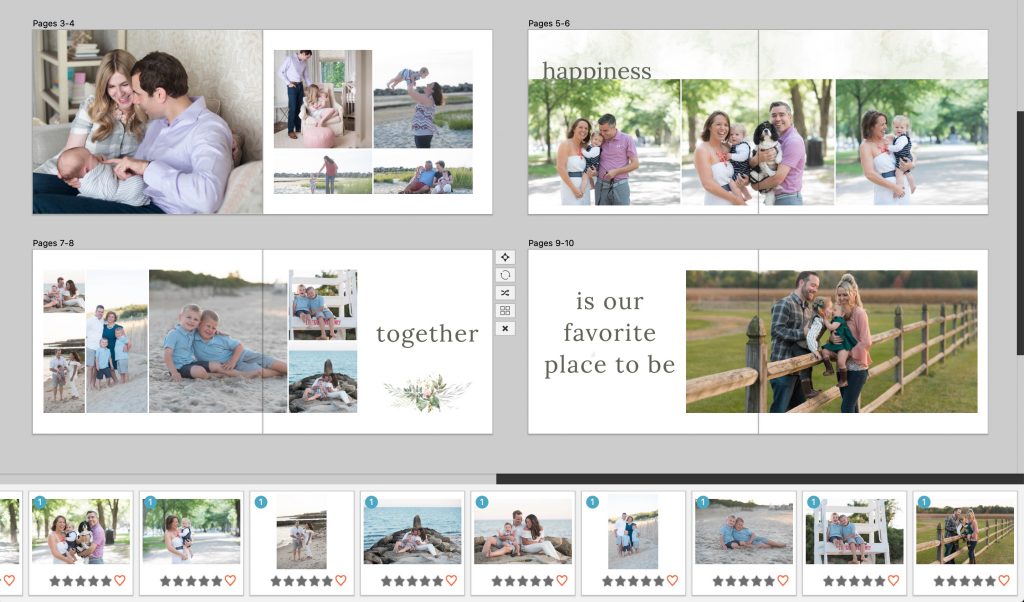Favorite the small beach couple filmstrip photo

(x=340, y=580)
